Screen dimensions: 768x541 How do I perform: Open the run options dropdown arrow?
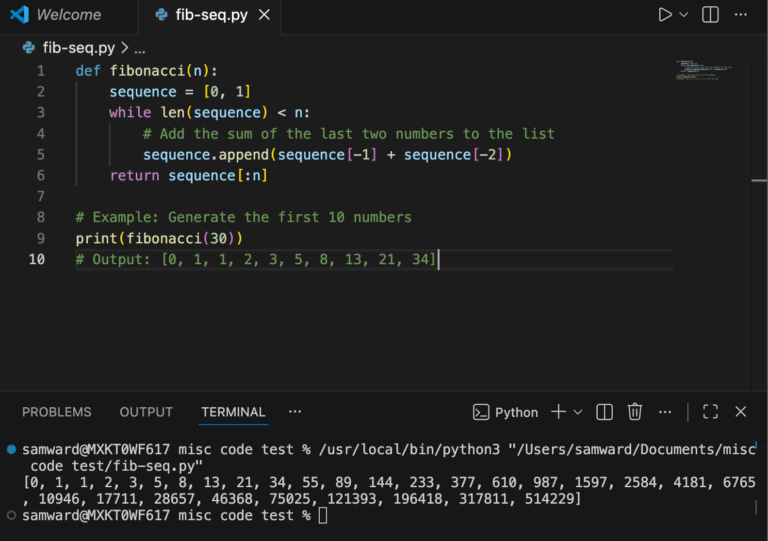[x=685, y=15]
